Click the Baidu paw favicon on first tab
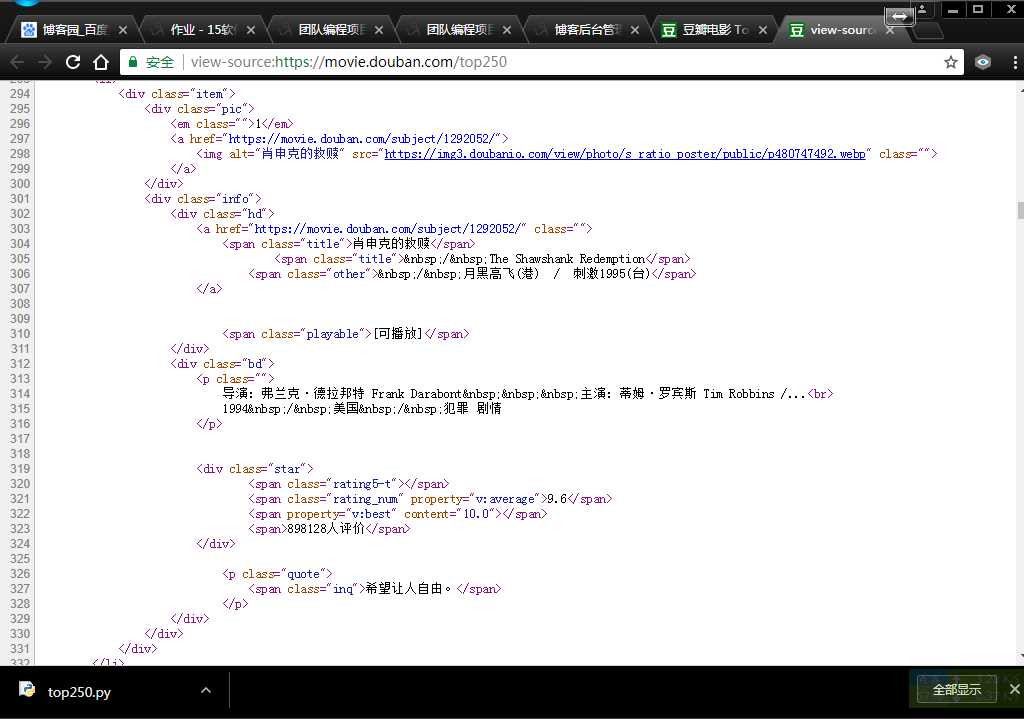Image resolution: width=1024 pixels, height=719 pixels. pyautogui.click(x=29, y=30)
